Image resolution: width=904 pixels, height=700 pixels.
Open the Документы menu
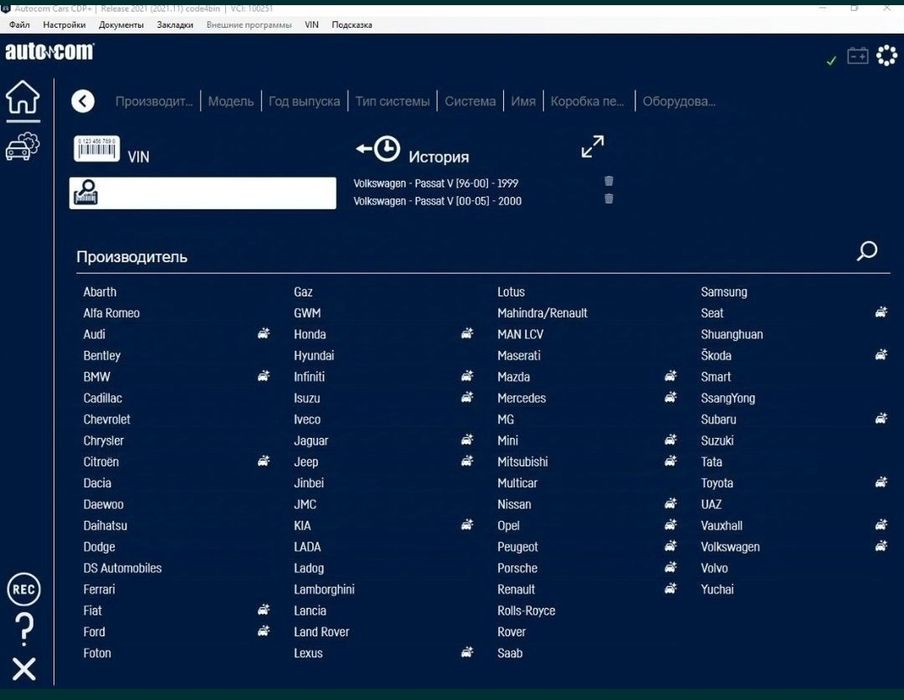[121, 25]
